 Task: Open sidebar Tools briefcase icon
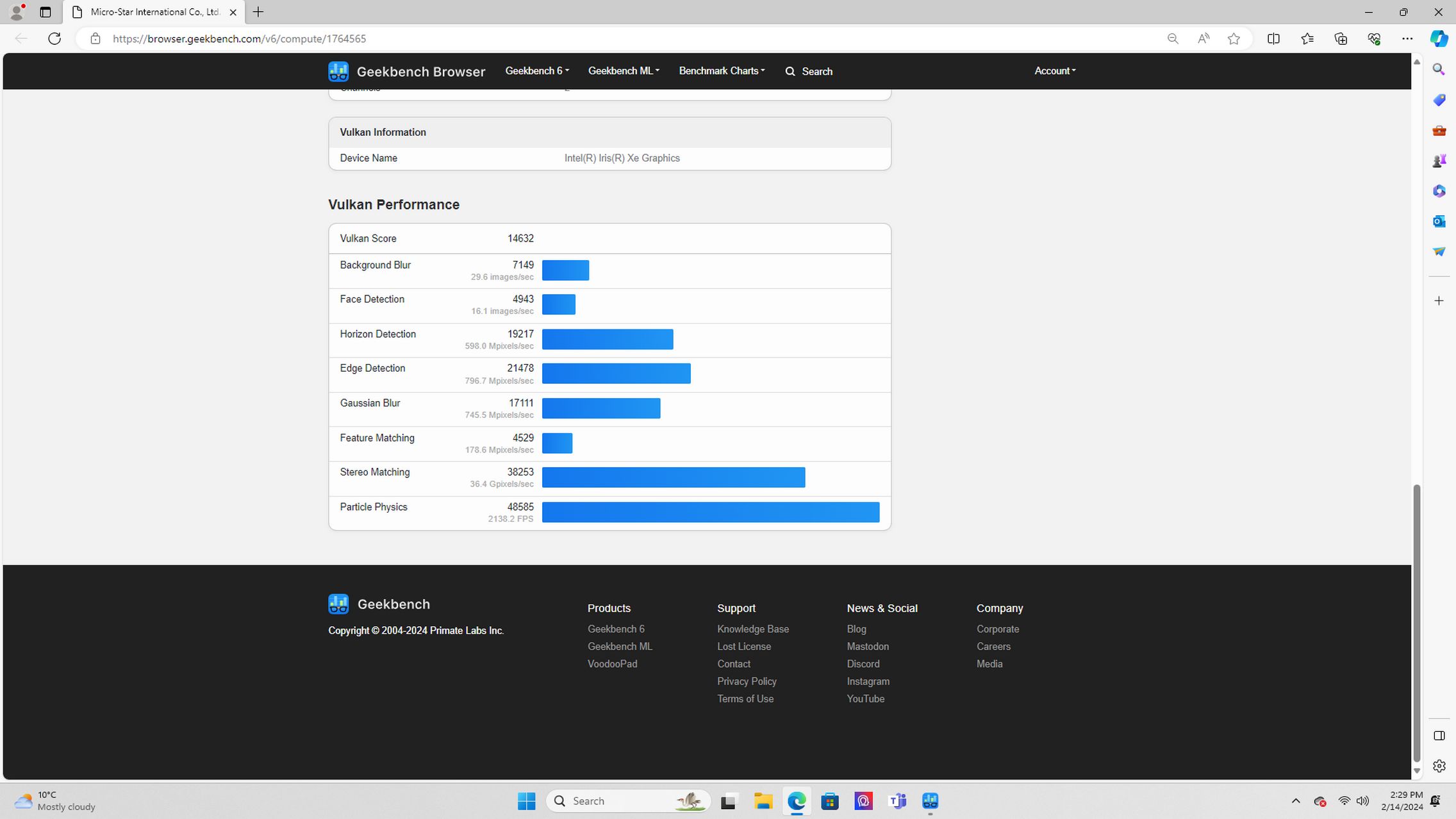(1439, 131)
